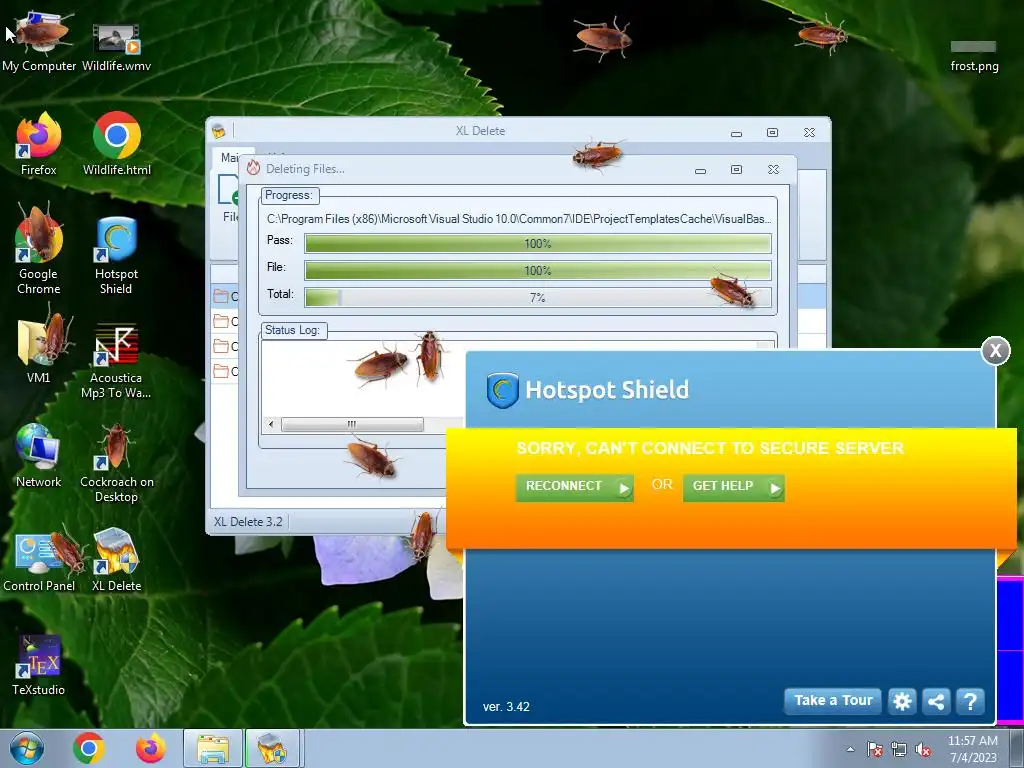Viewport: 1024px width, 768px height.
Task: Launch Cockroach on Desktop shortcut
Action: click(x=116, y=462)
